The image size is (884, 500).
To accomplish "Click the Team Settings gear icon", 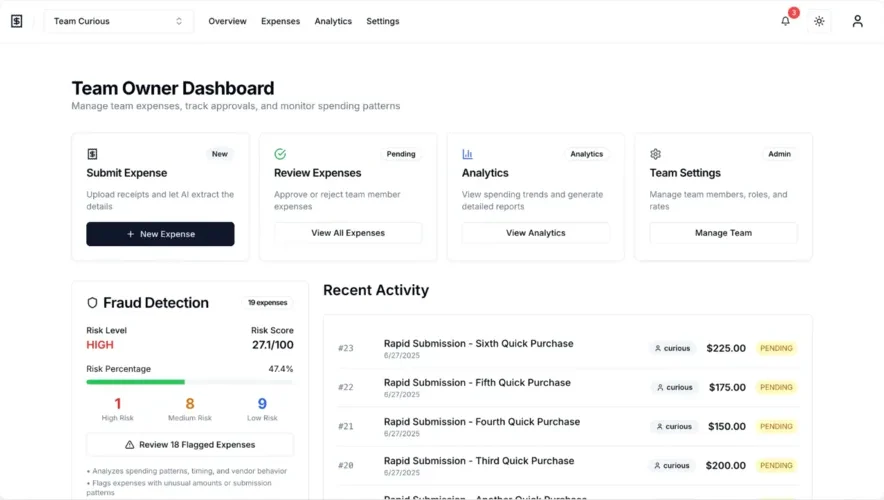I will [655, 154].
